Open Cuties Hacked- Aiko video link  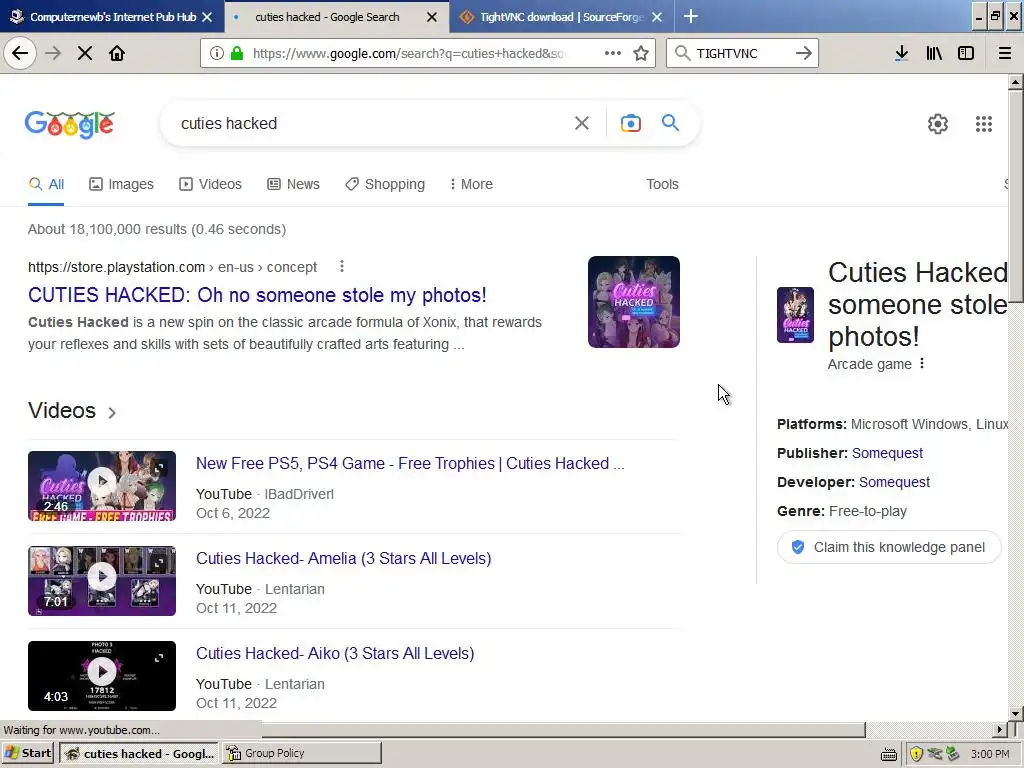(335, 654)
